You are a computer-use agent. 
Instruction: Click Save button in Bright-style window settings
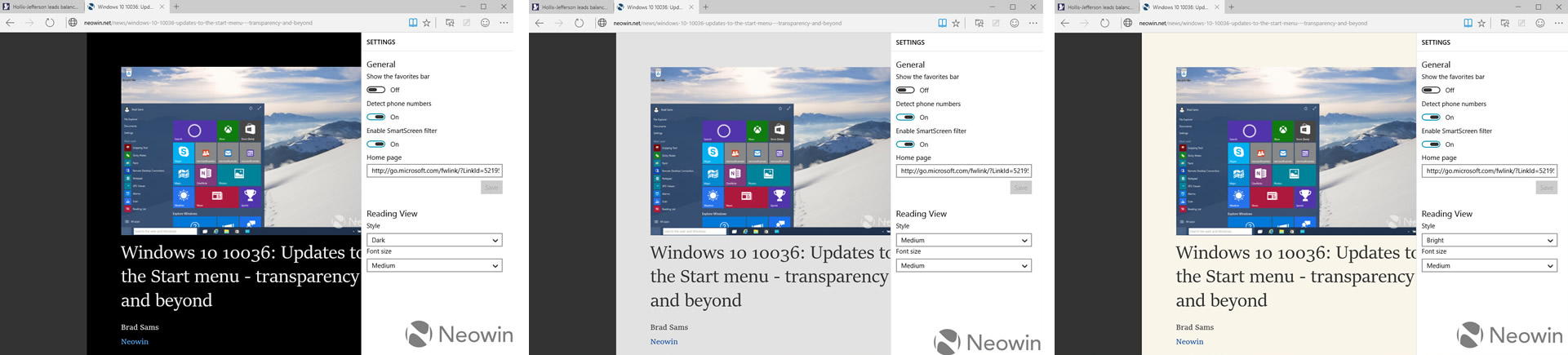tap(1546, 188)
